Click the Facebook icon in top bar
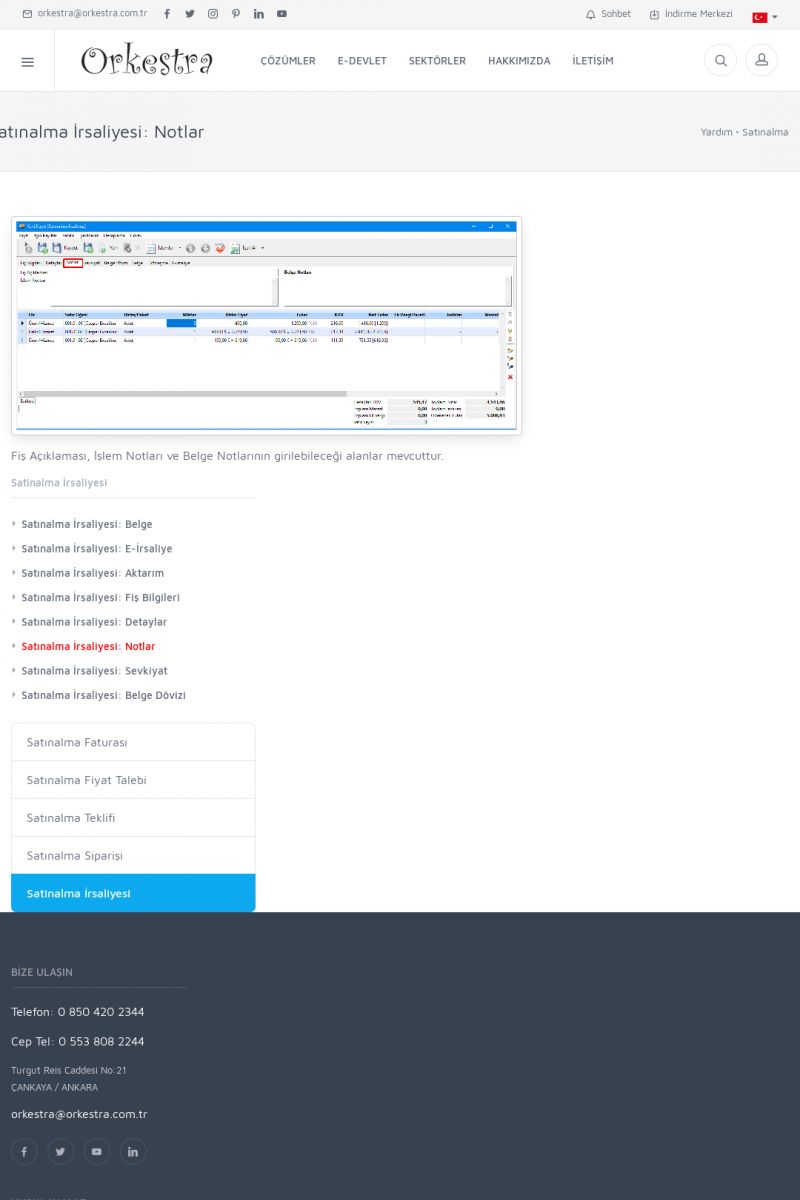Screen dimensions: 800x1200 click(x=167, y=14)
